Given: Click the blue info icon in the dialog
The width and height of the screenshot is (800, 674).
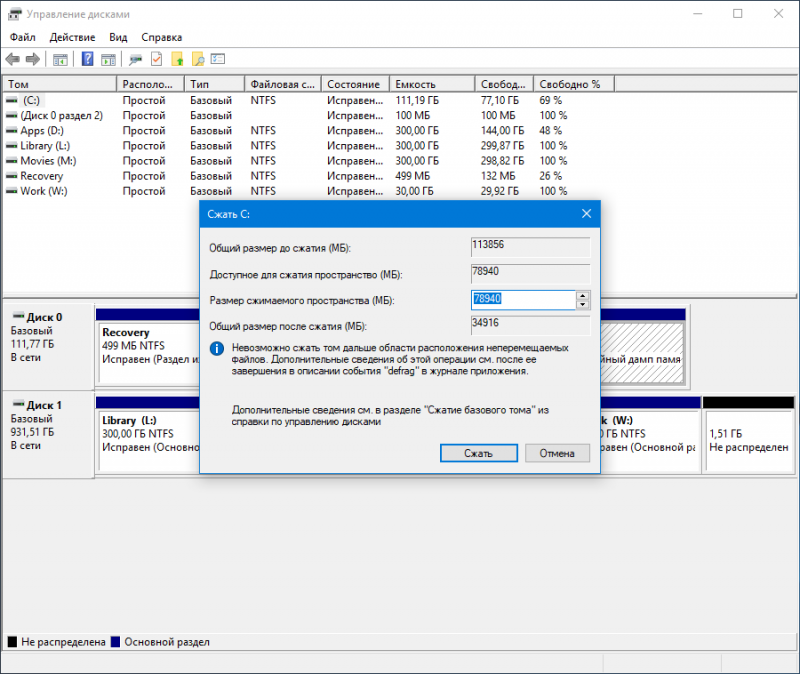Looking at the screenshot, I should click(x=217, y=348).
